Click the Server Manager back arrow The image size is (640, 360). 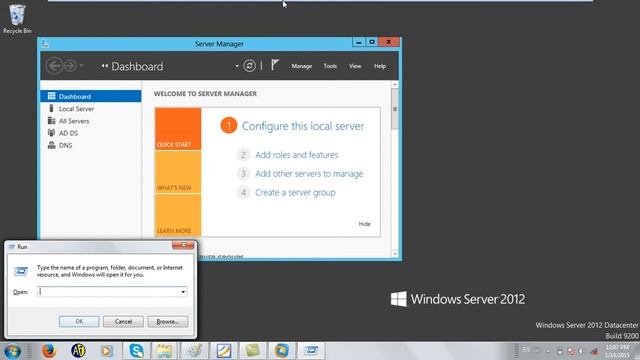(54, 66)
